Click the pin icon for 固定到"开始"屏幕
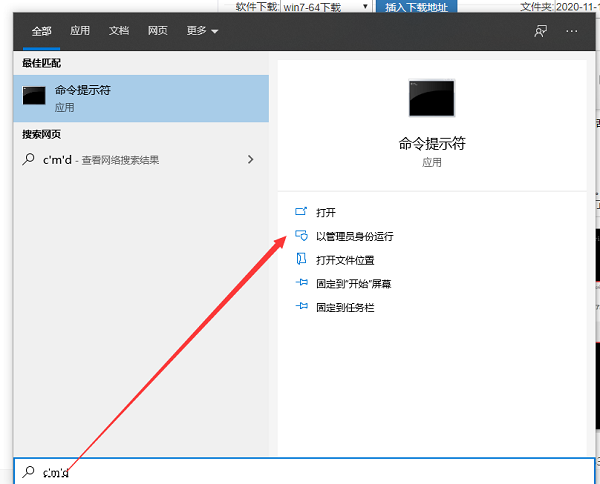Viewport: 600px width, 484px height. coord(301,284)
